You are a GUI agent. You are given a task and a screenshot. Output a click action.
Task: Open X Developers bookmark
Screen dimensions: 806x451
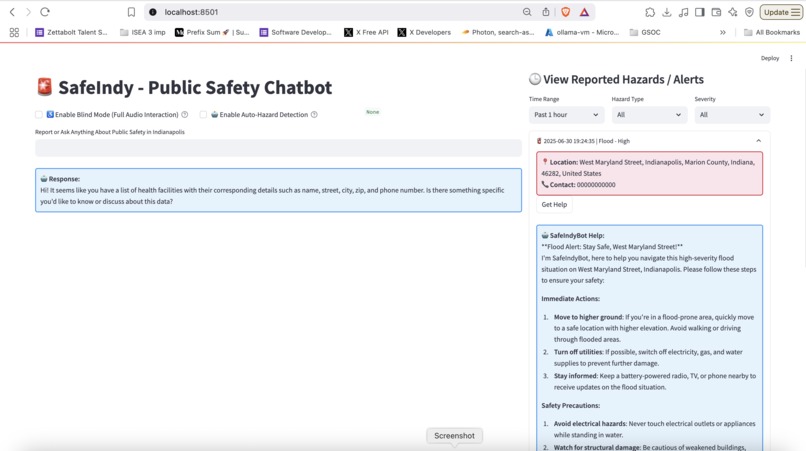(x=424, y=32)
